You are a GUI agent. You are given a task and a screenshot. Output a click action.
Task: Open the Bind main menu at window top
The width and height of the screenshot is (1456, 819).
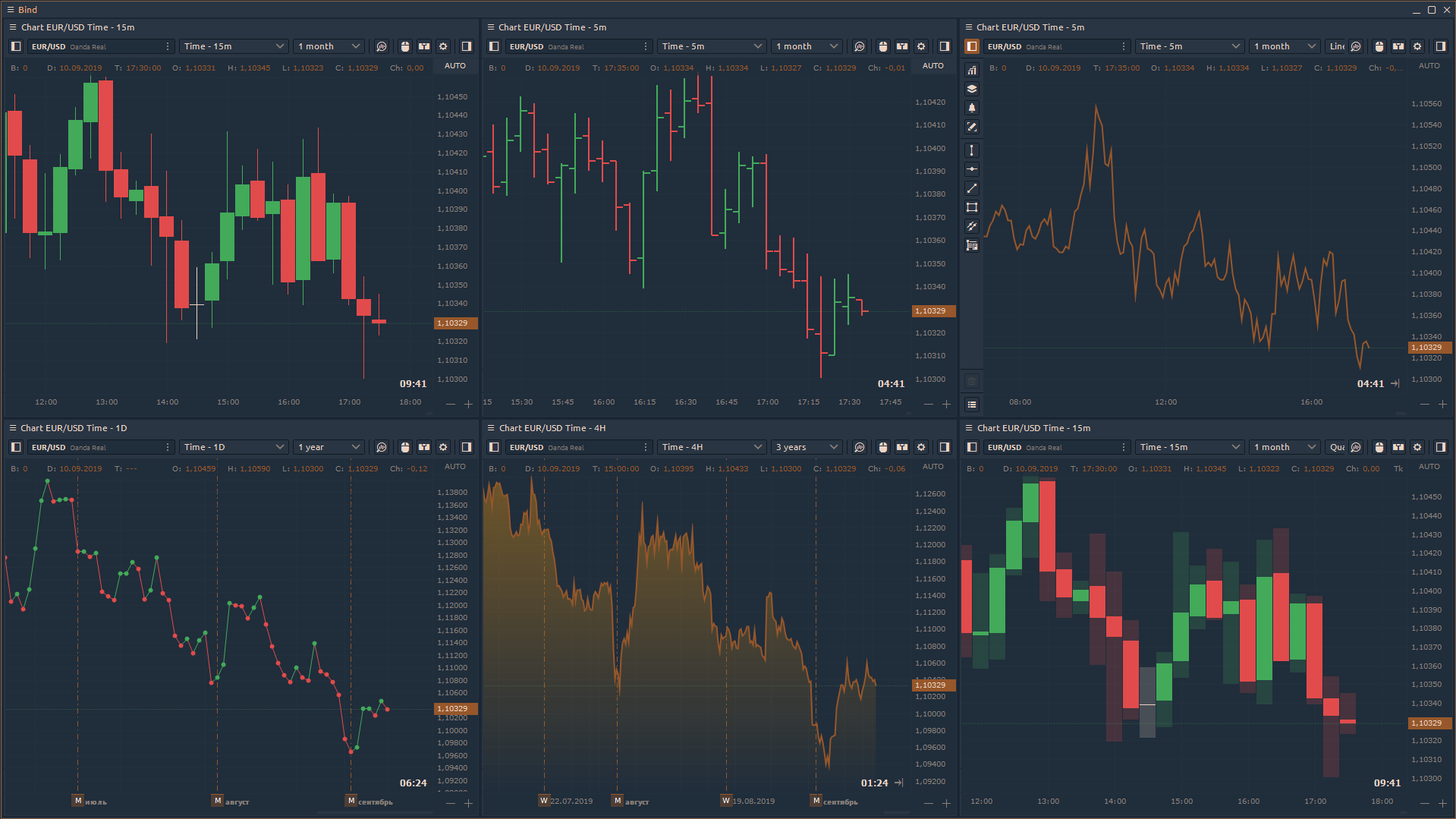click(11, 10)
